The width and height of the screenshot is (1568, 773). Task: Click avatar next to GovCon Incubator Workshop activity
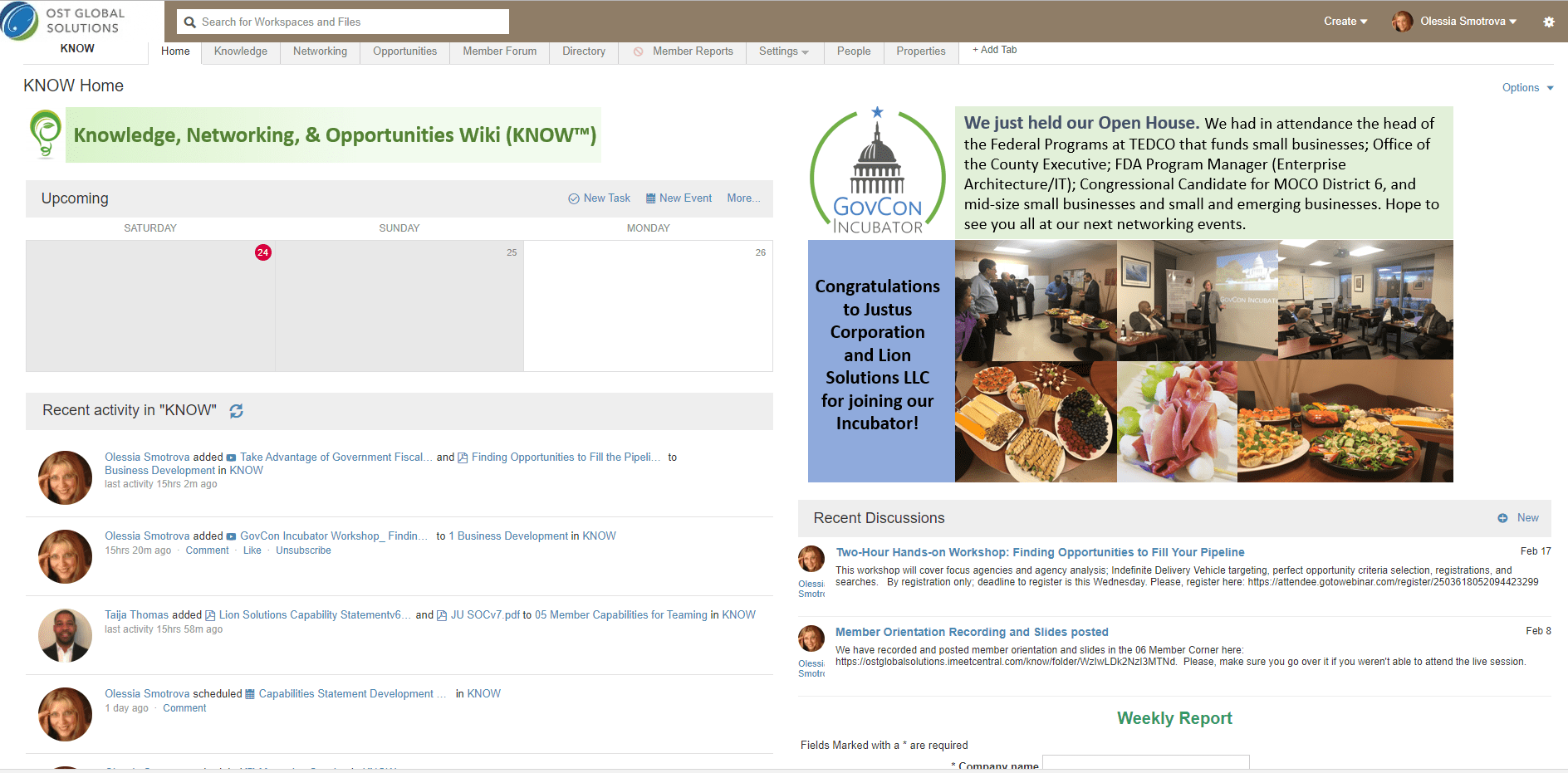coord(65,556)
